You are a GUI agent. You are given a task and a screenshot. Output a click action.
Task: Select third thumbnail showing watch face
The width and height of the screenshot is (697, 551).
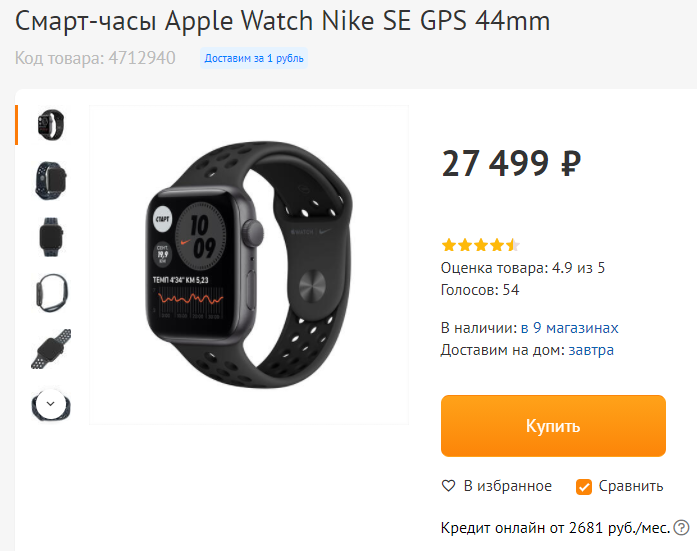pos(51,237)
